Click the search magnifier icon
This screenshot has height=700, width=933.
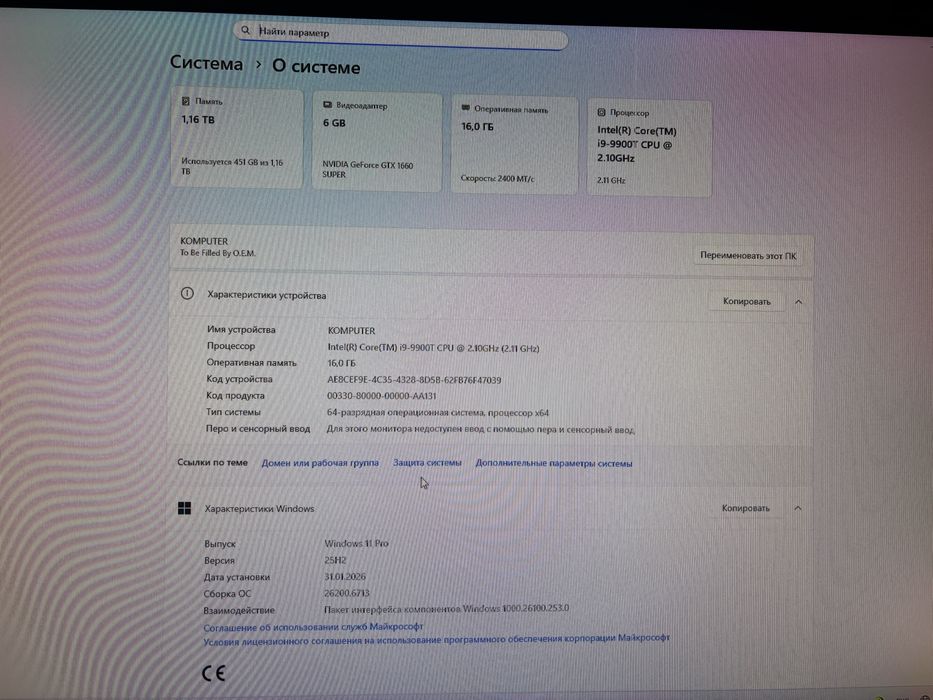pyautogui.click(x=245, y=30)
